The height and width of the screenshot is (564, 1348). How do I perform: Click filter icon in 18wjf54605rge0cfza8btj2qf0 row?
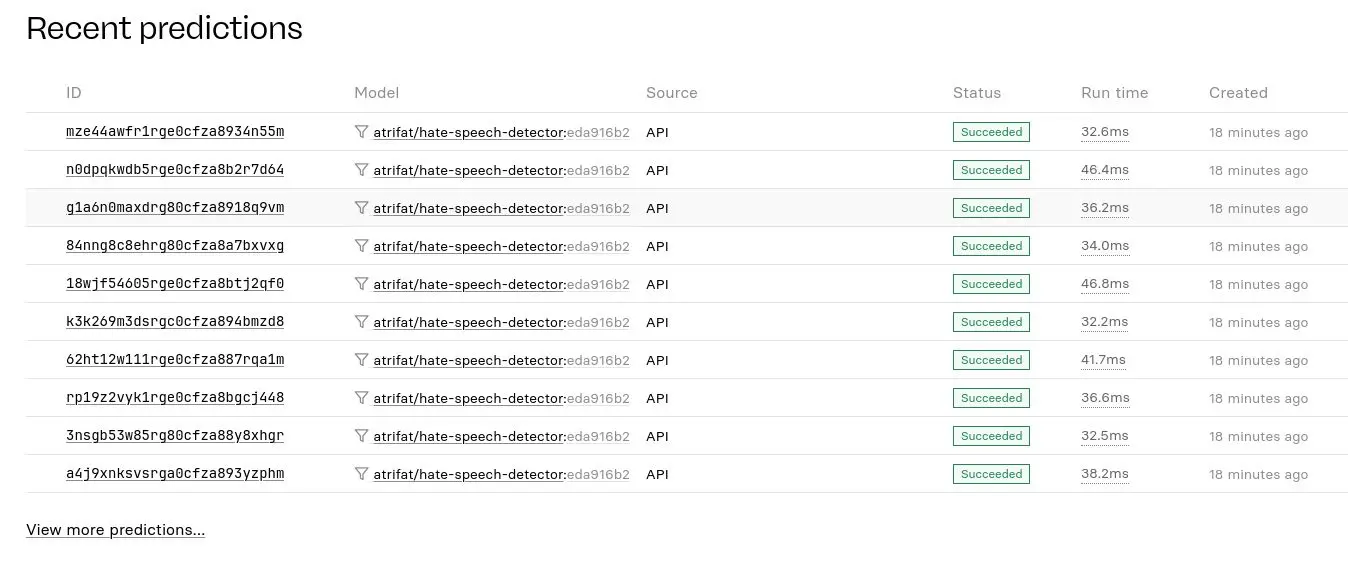coord(361,284)
